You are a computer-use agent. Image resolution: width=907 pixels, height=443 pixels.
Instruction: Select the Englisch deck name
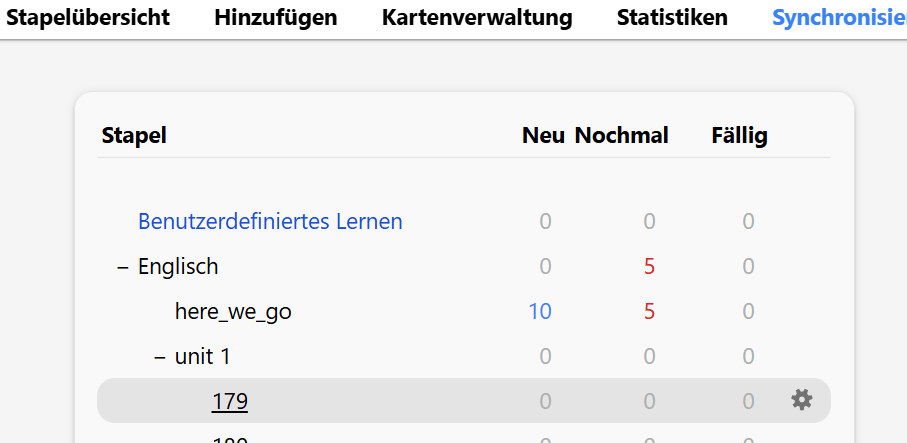point(178,267)
